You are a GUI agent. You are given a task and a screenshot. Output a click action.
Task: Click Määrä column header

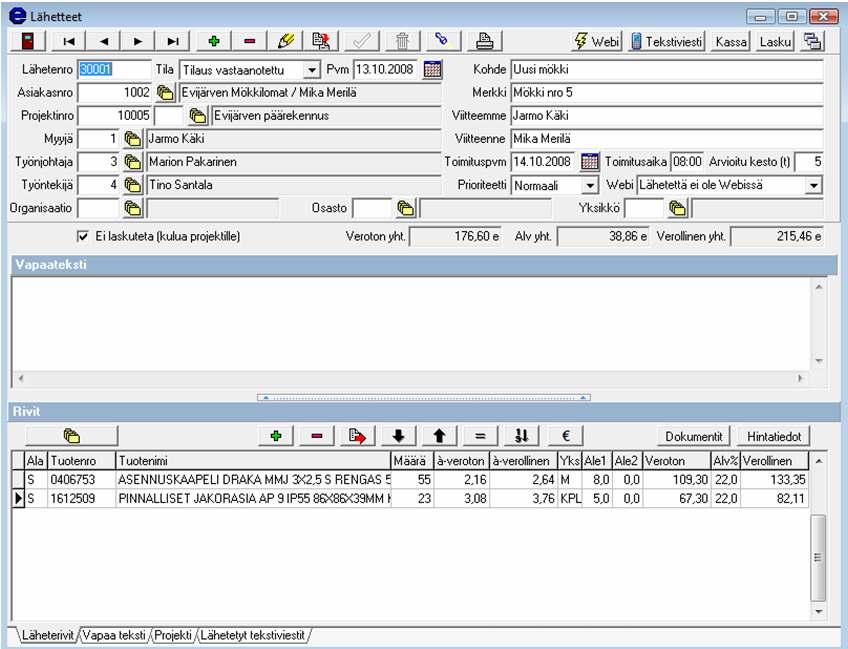click(x=412, y=461)
